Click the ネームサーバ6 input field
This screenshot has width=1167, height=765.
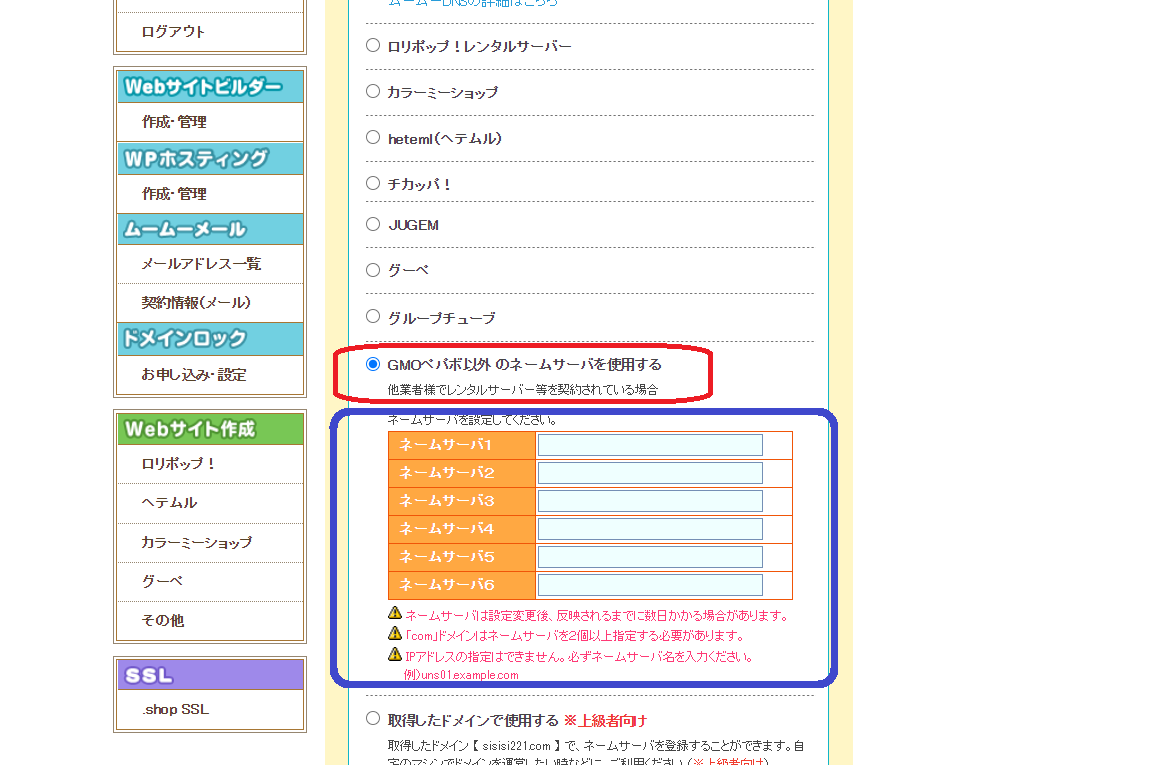click(x=649, y=584)
